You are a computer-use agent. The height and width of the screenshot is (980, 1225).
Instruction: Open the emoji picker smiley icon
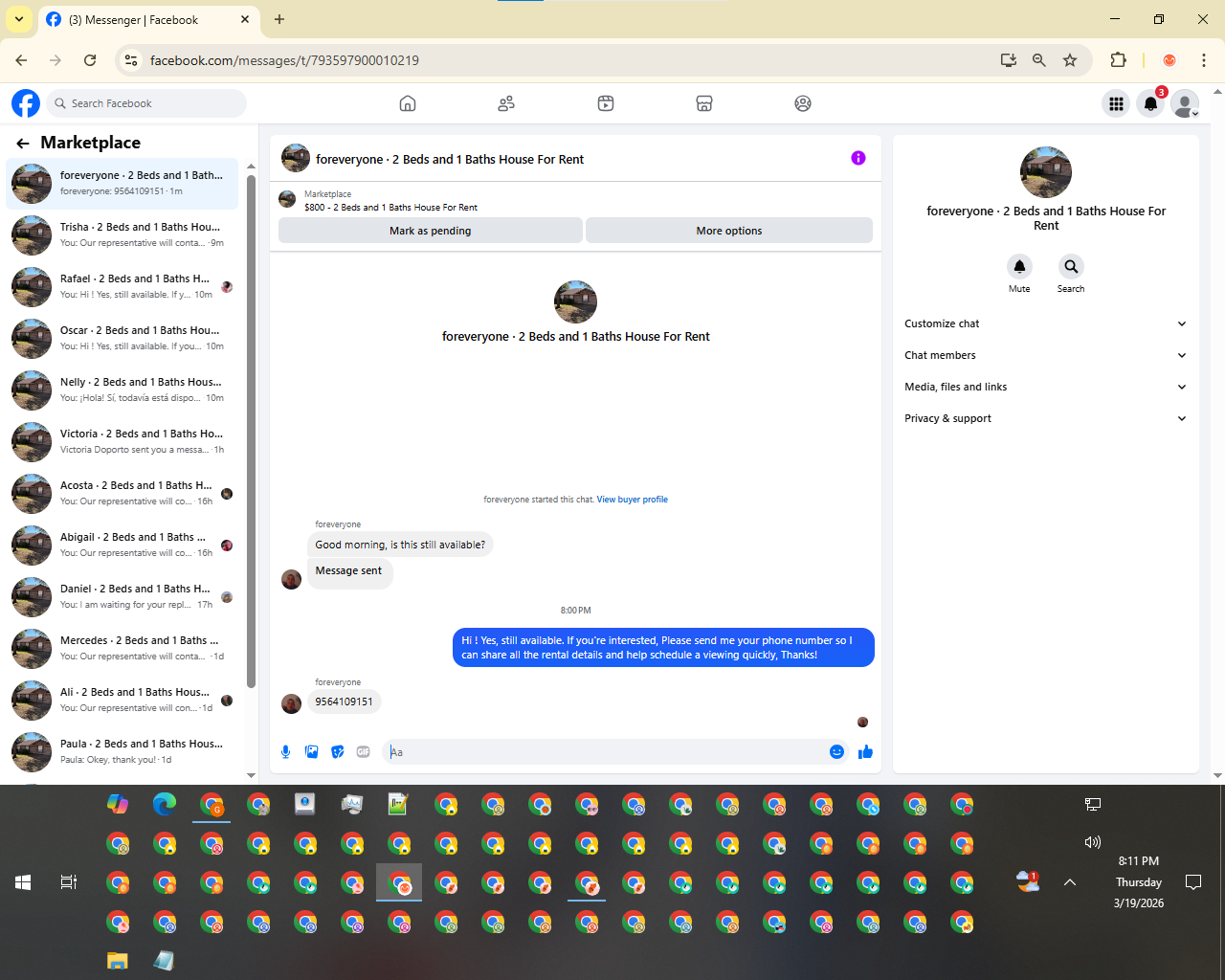pyautogui.click(x=836, y=752)
